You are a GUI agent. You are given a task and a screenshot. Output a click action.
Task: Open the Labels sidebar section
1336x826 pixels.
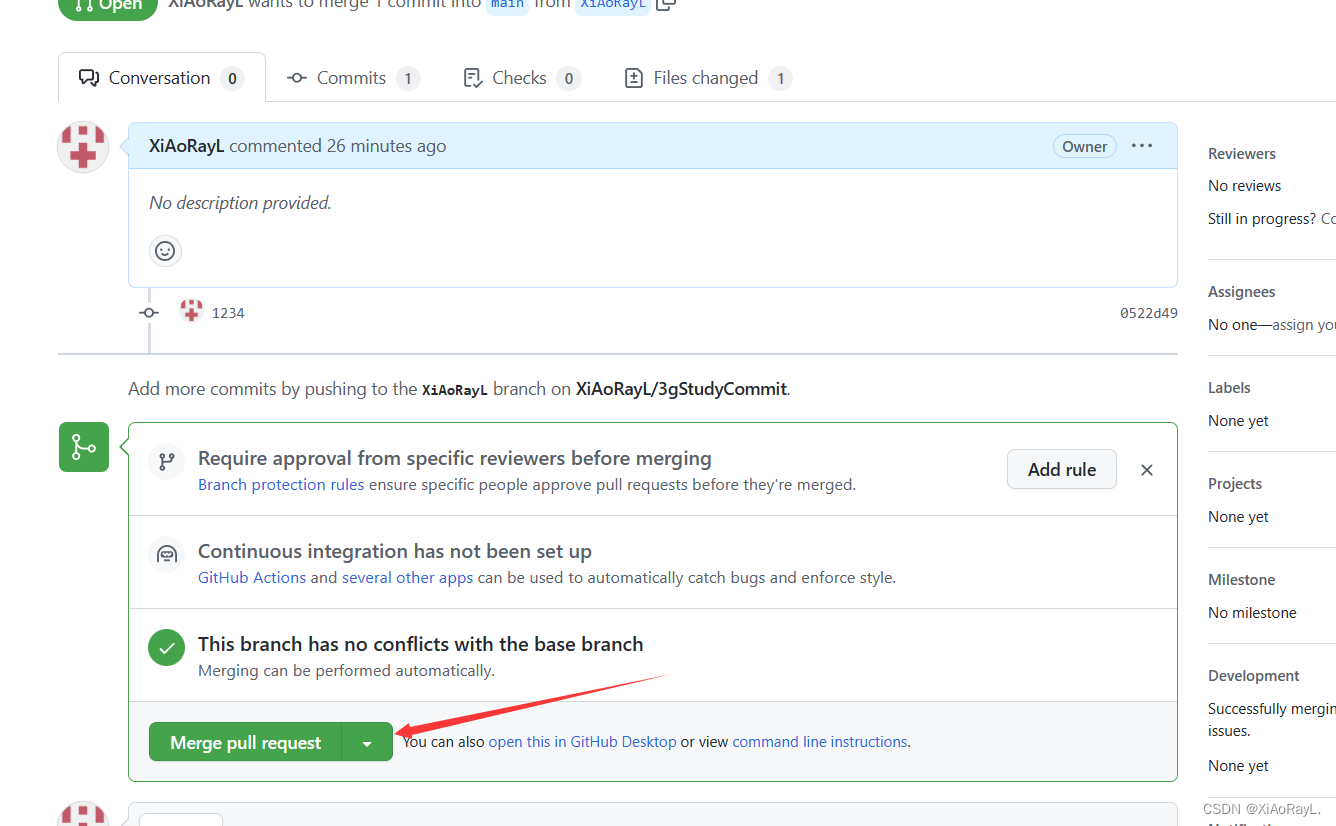click(1229, 388)
